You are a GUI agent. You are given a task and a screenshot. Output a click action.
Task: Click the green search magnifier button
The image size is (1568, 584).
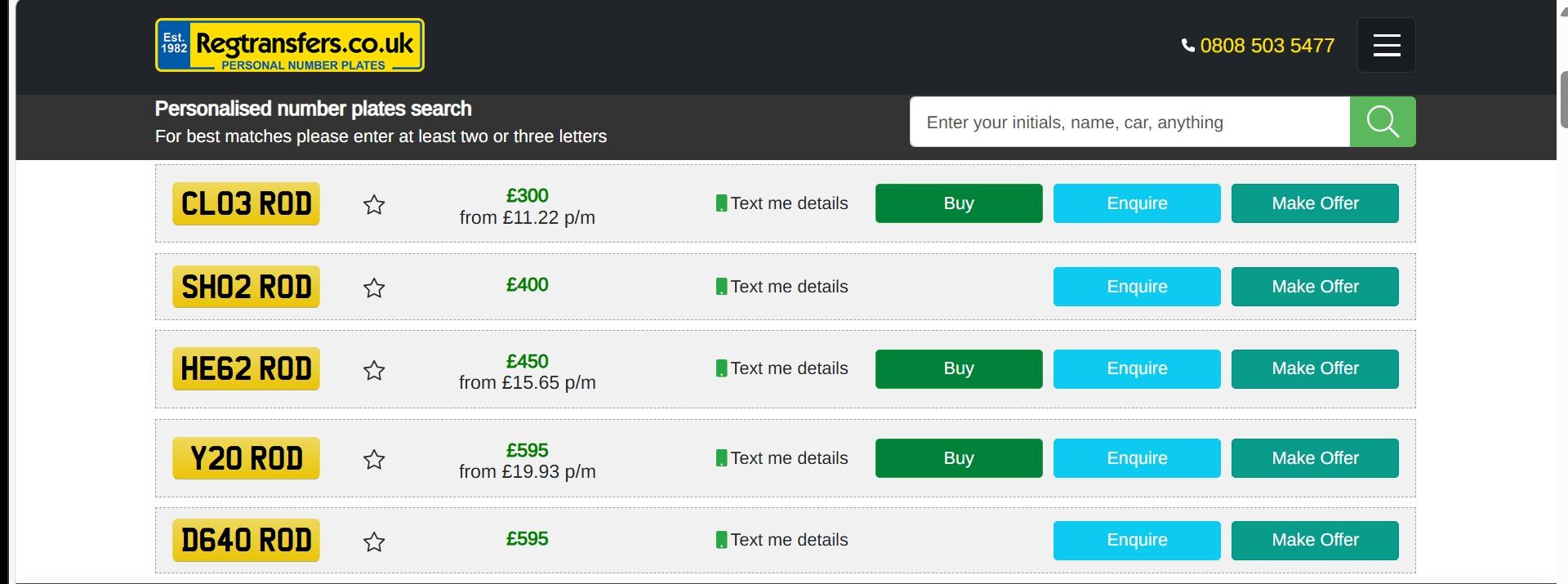coord(1382,122)
